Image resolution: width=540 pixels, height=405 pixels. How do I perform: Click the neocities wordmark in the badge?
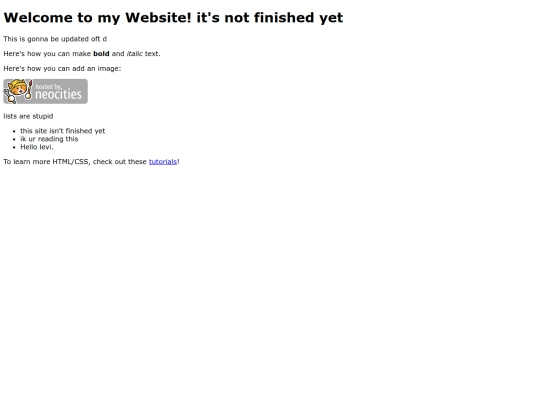click(58, 94)
